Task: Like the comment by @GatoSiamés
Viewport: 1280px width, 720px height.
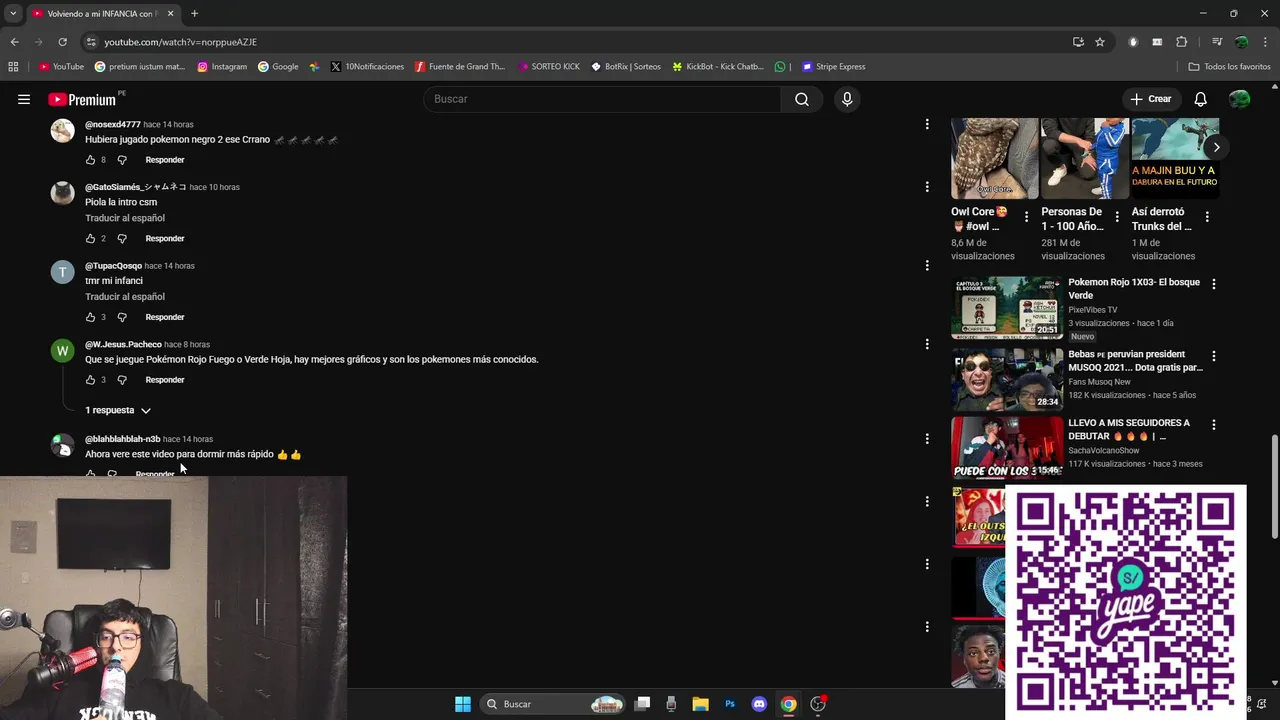Action: point(90,239)
